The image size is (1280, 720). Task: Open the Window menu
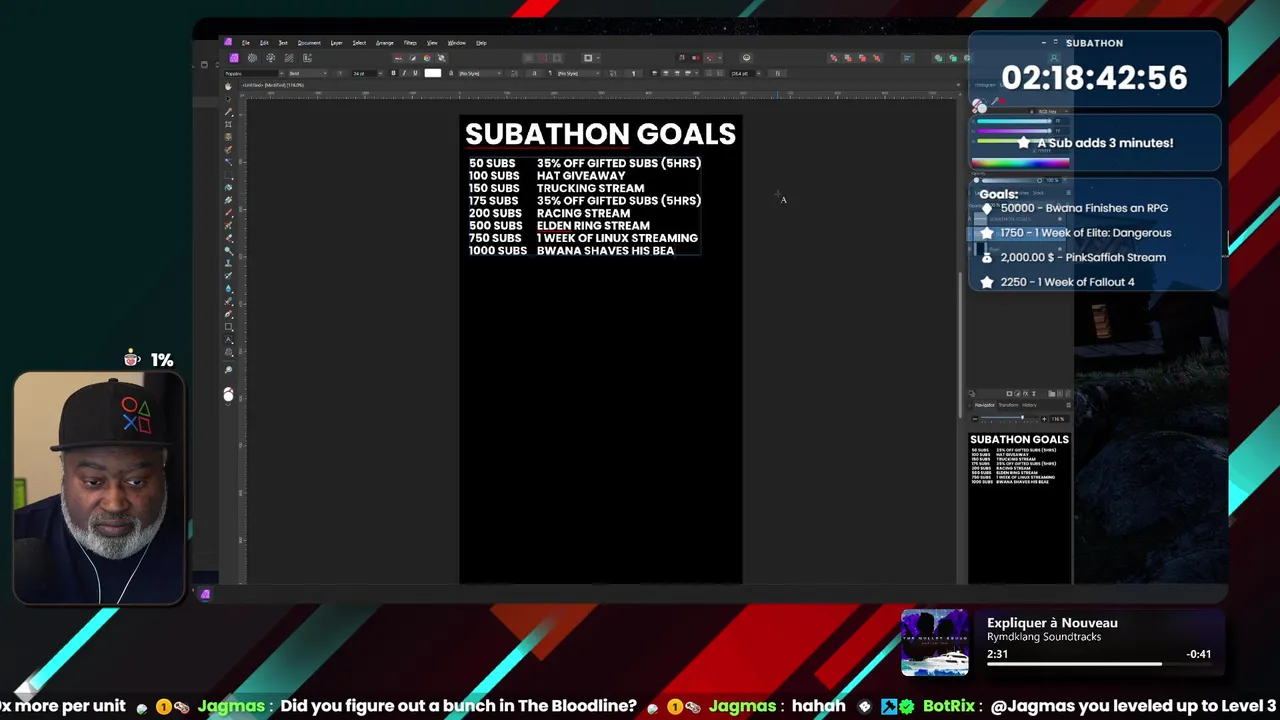tap(457, 42)
